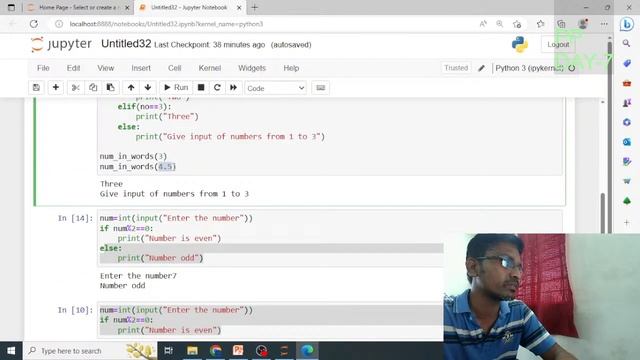640x360 pixels.
Task: Open the command palette keyboard icon
Action: point(321,88)
